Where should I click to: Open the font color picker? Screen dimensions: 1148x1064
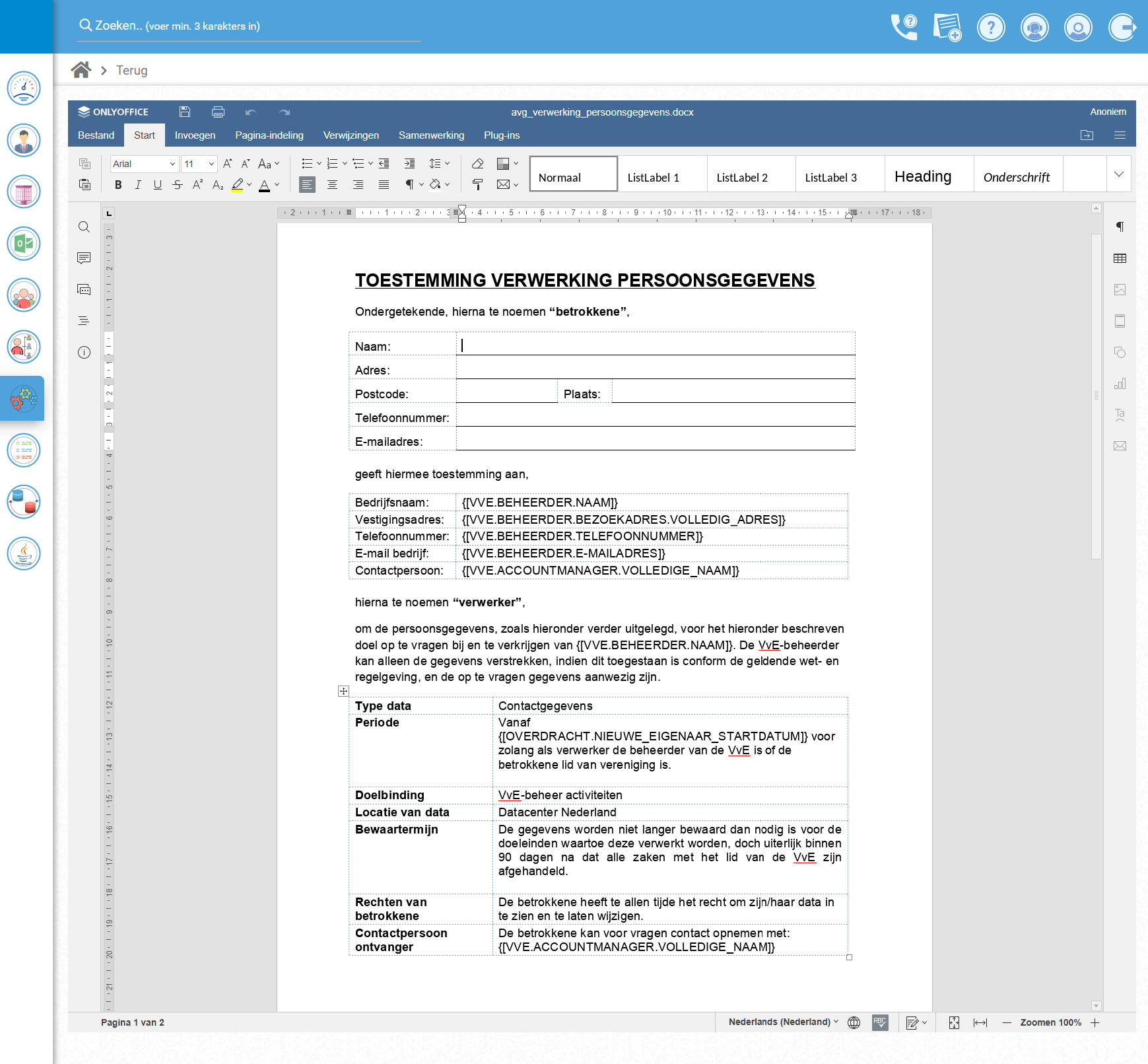pos(277,185)
